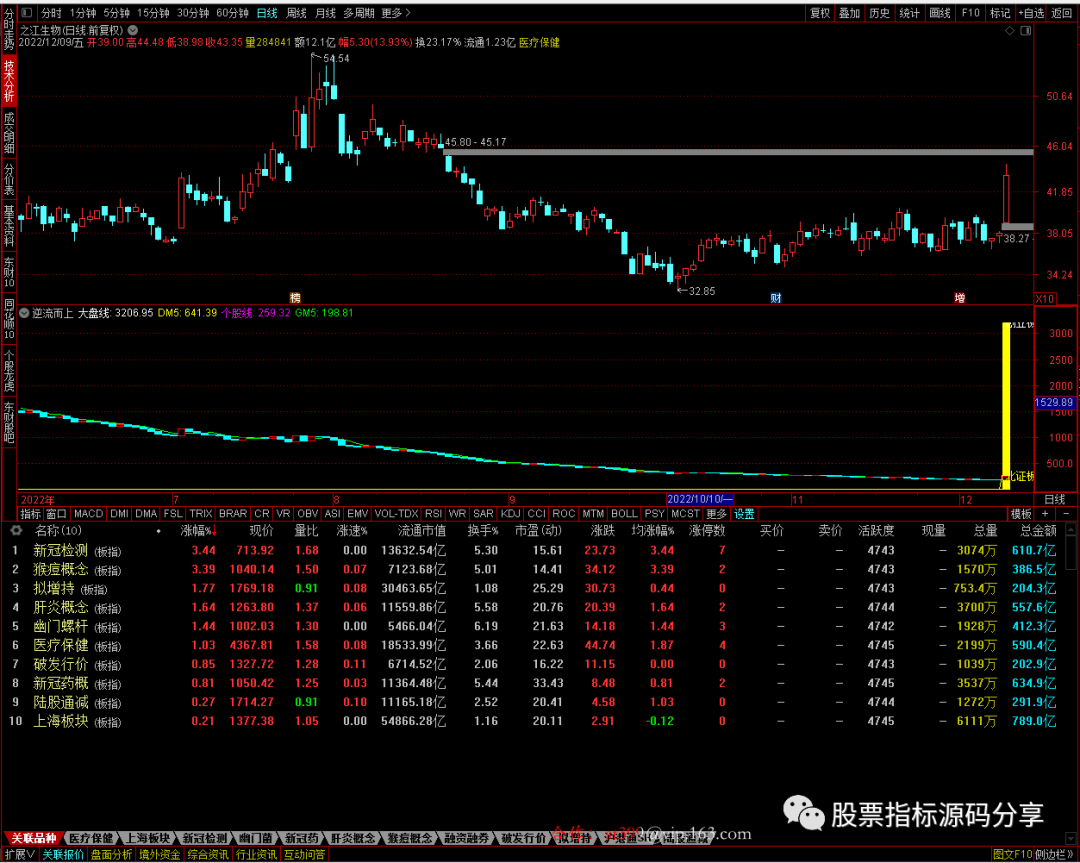Expand the 侧边栏 sidebar toggle
1080x863 pixels.
click(x=1054, y=854)
